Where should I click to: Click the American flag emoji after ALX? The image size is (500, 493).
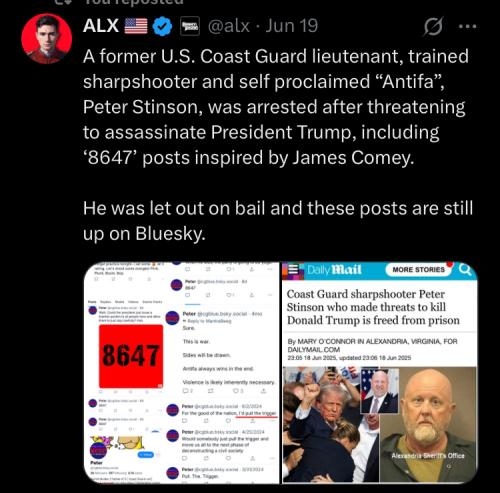[x=136, y=26]
